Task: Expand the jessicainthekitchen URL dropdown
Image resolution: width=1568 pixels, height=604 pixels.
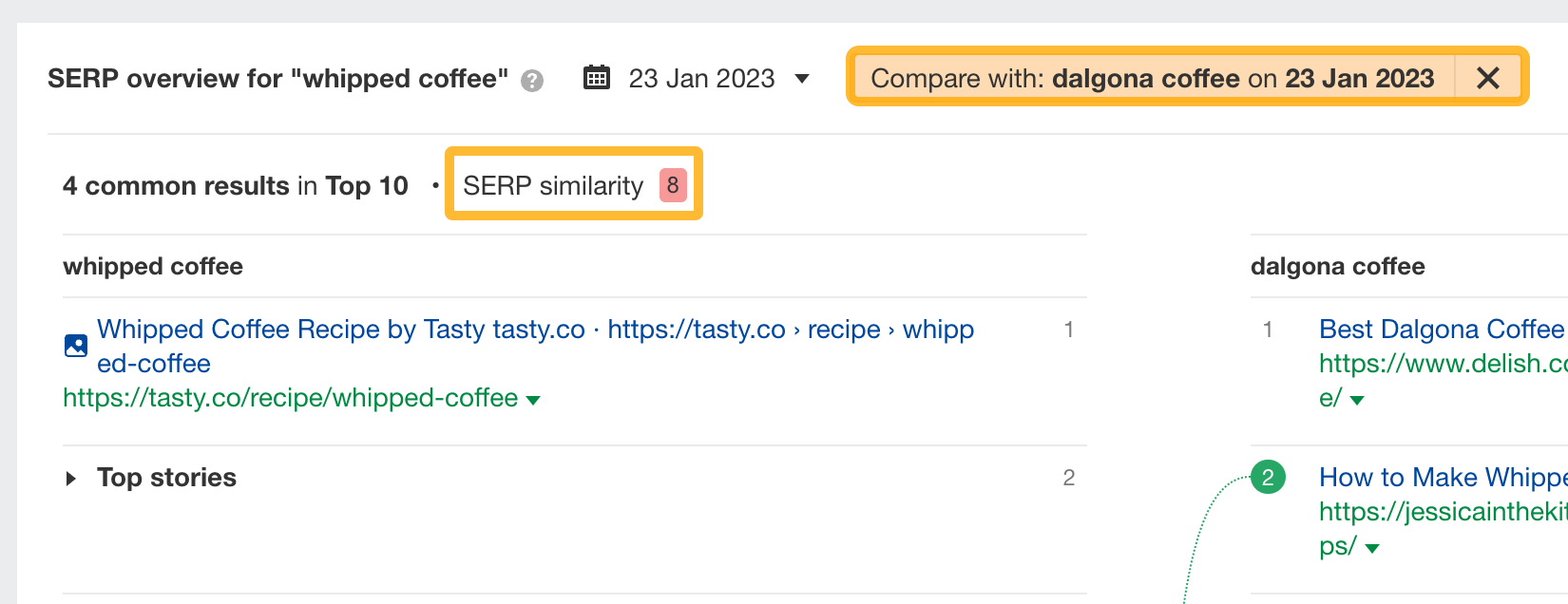Action: point(1371,548)
